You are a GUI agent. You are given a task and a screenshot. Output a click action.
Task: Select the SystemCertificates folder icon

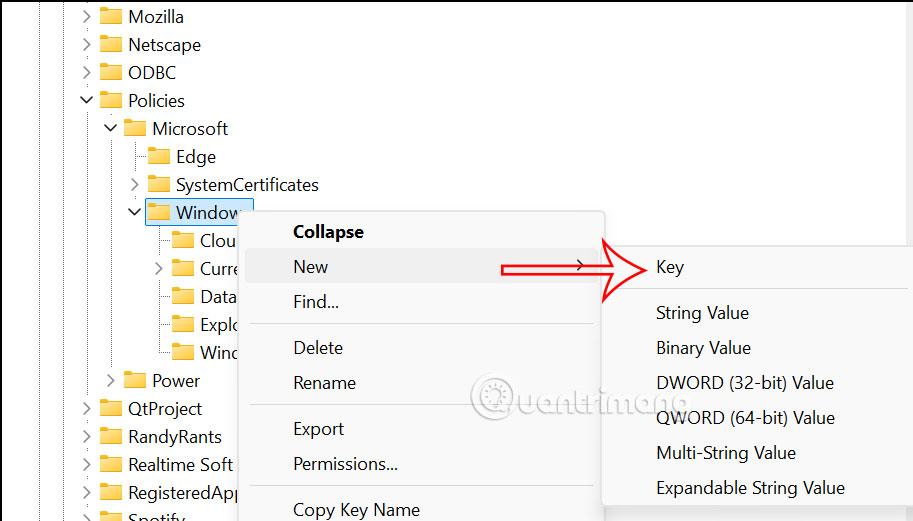pos(158,184)
